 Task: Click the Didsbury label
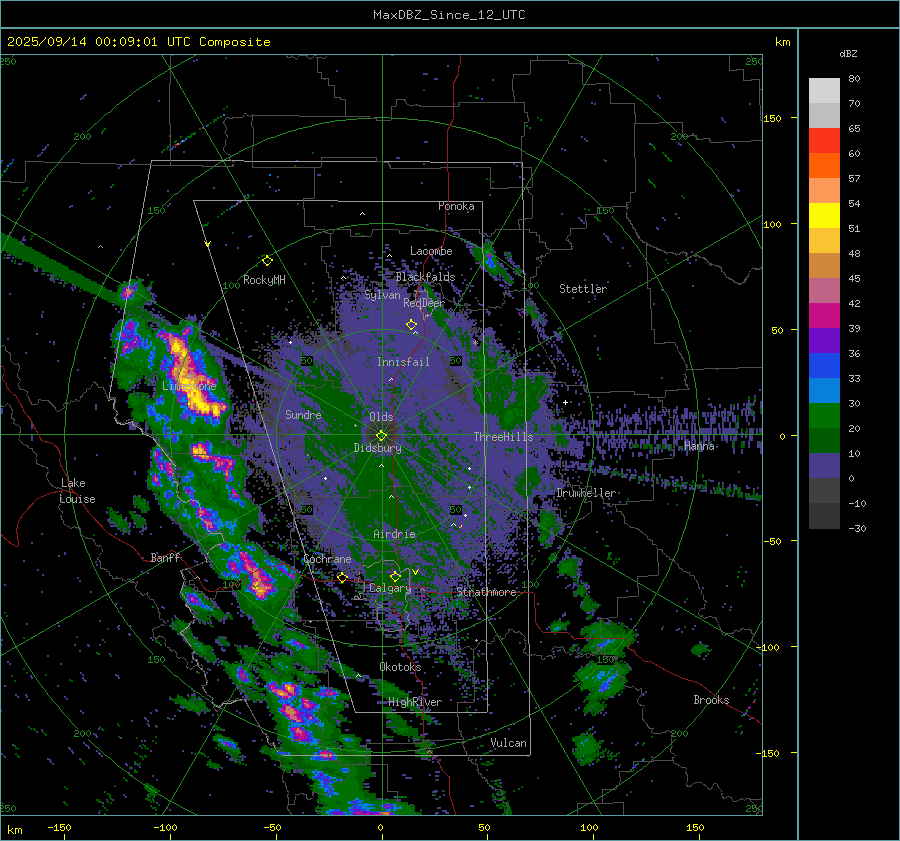377,448
